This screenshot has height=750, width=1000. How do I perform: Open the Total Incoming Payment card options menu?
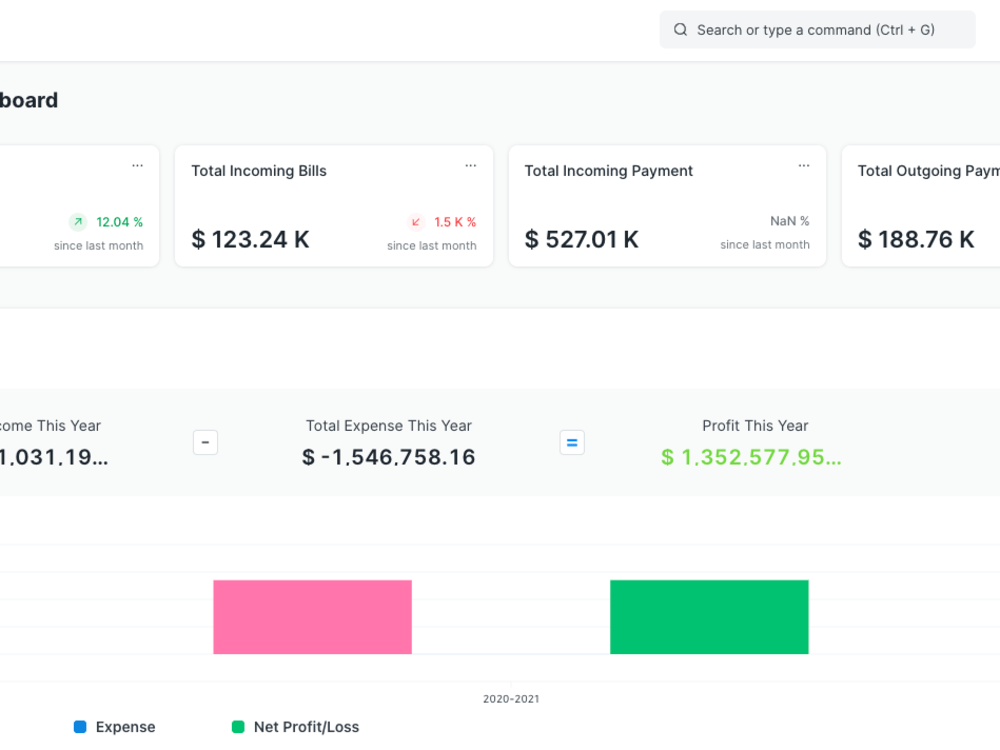tap(803, 165)
